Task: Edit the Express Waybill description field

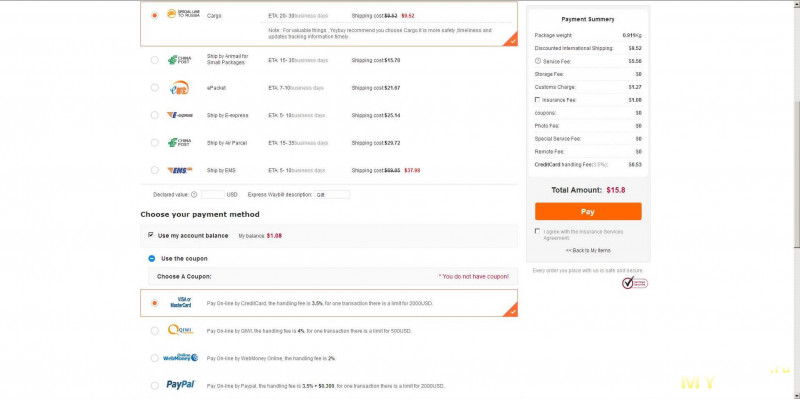Action: [332, 194]
